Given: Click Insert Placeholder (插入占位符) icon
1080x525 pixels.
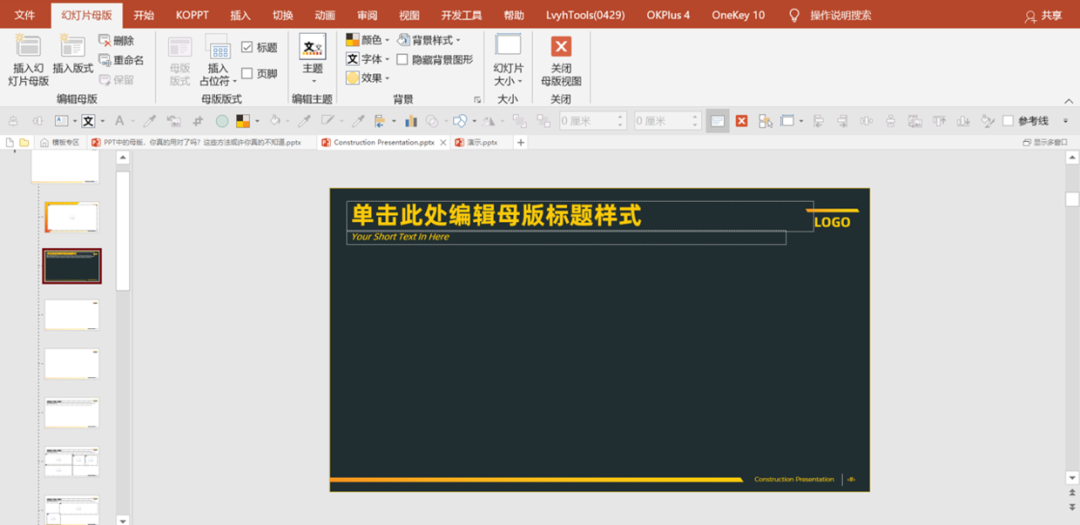Looking at the screenshot, I should click(x=218, y=47).
